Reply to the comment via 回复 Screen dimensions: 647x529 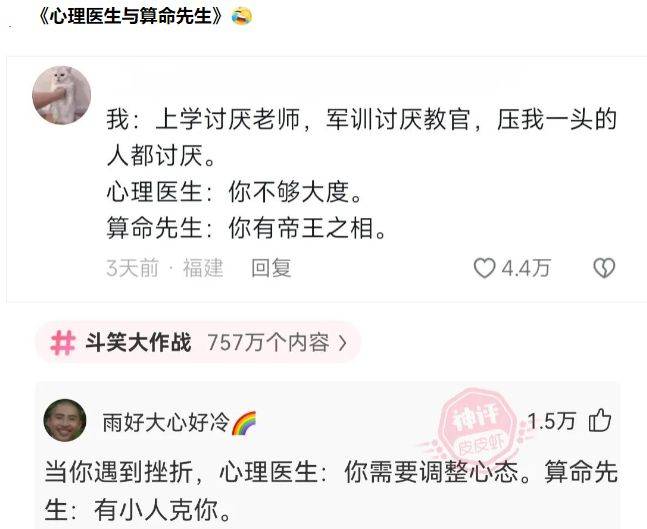272,268
